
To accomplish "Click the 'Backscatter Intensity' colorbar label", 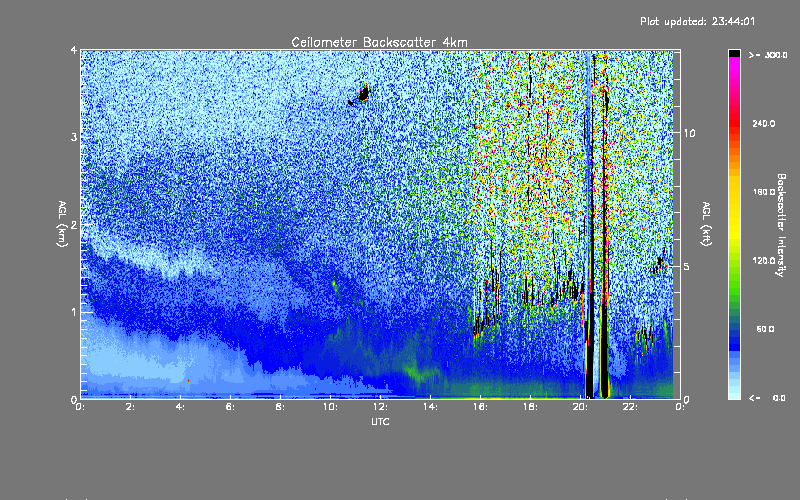I will 780,225.
